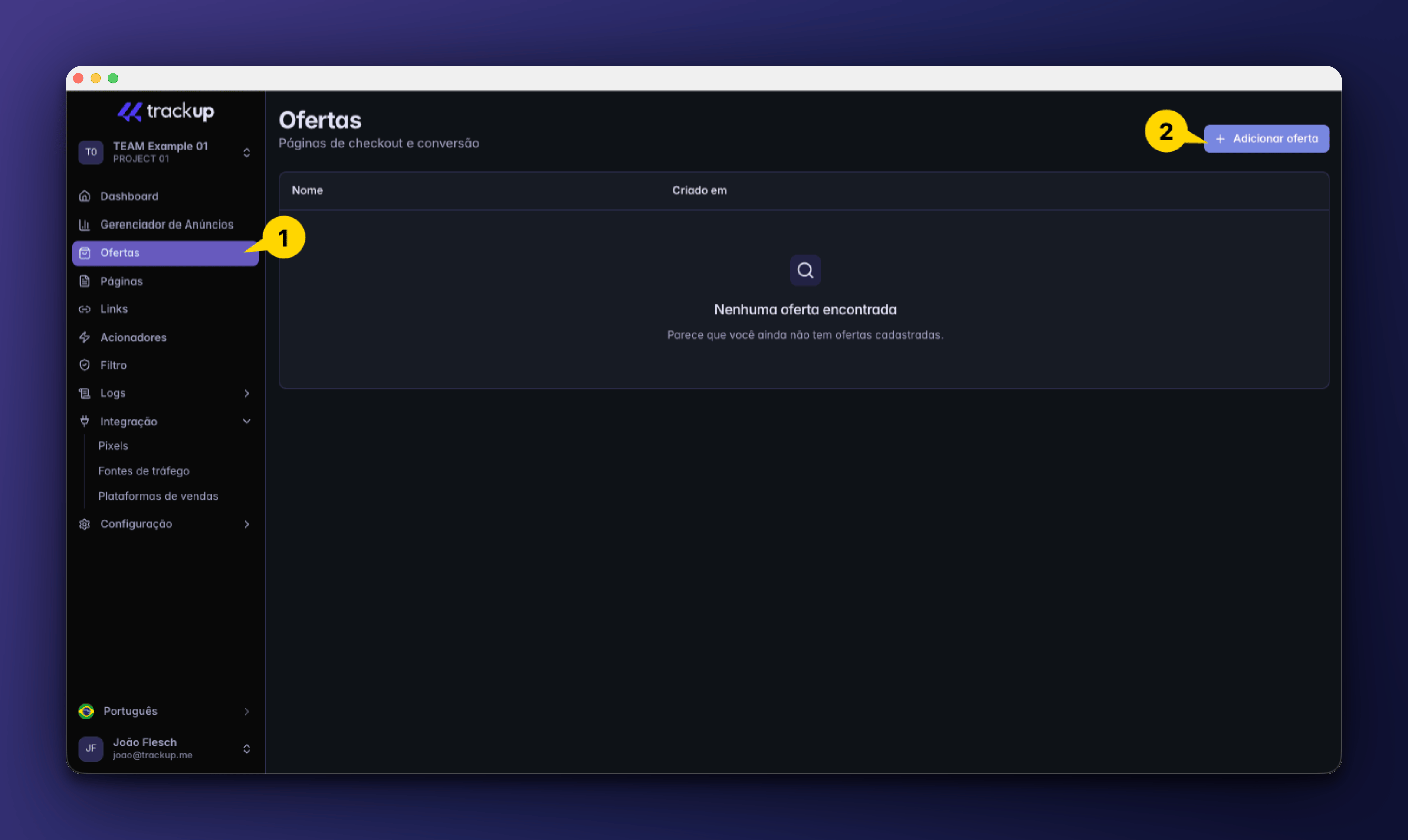Open Plataformas de vendas
This screenshot has height=840, width=1408.
(158, 497)
